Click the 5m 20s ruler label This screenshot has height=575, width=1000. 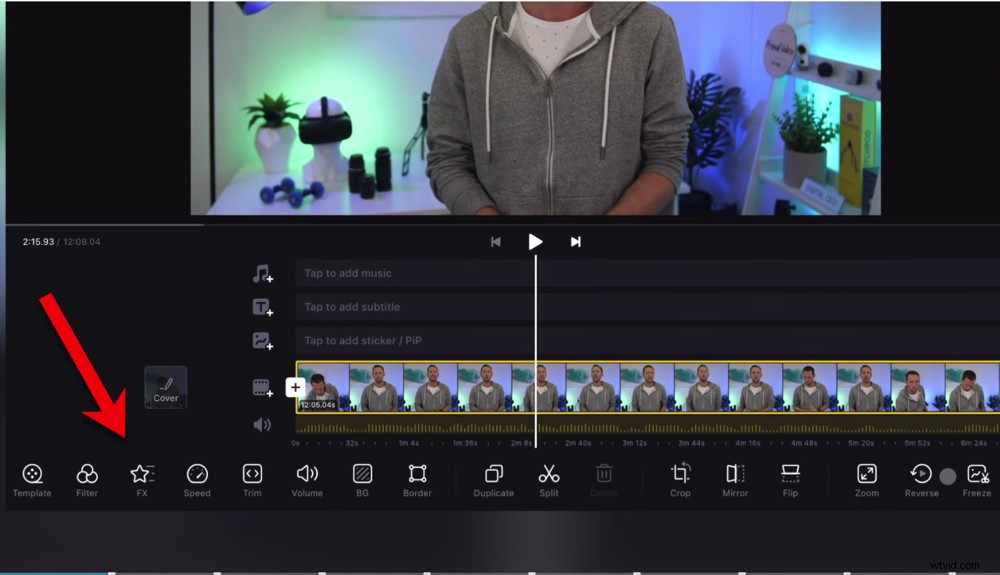861,443
